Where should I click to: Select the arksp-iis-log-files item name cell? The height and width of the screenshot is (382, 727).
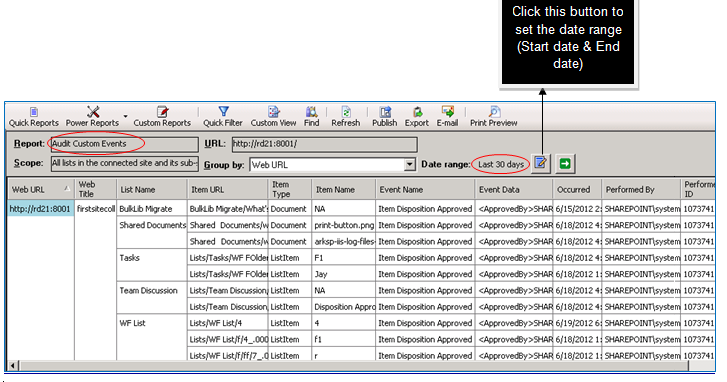(344, 242)
